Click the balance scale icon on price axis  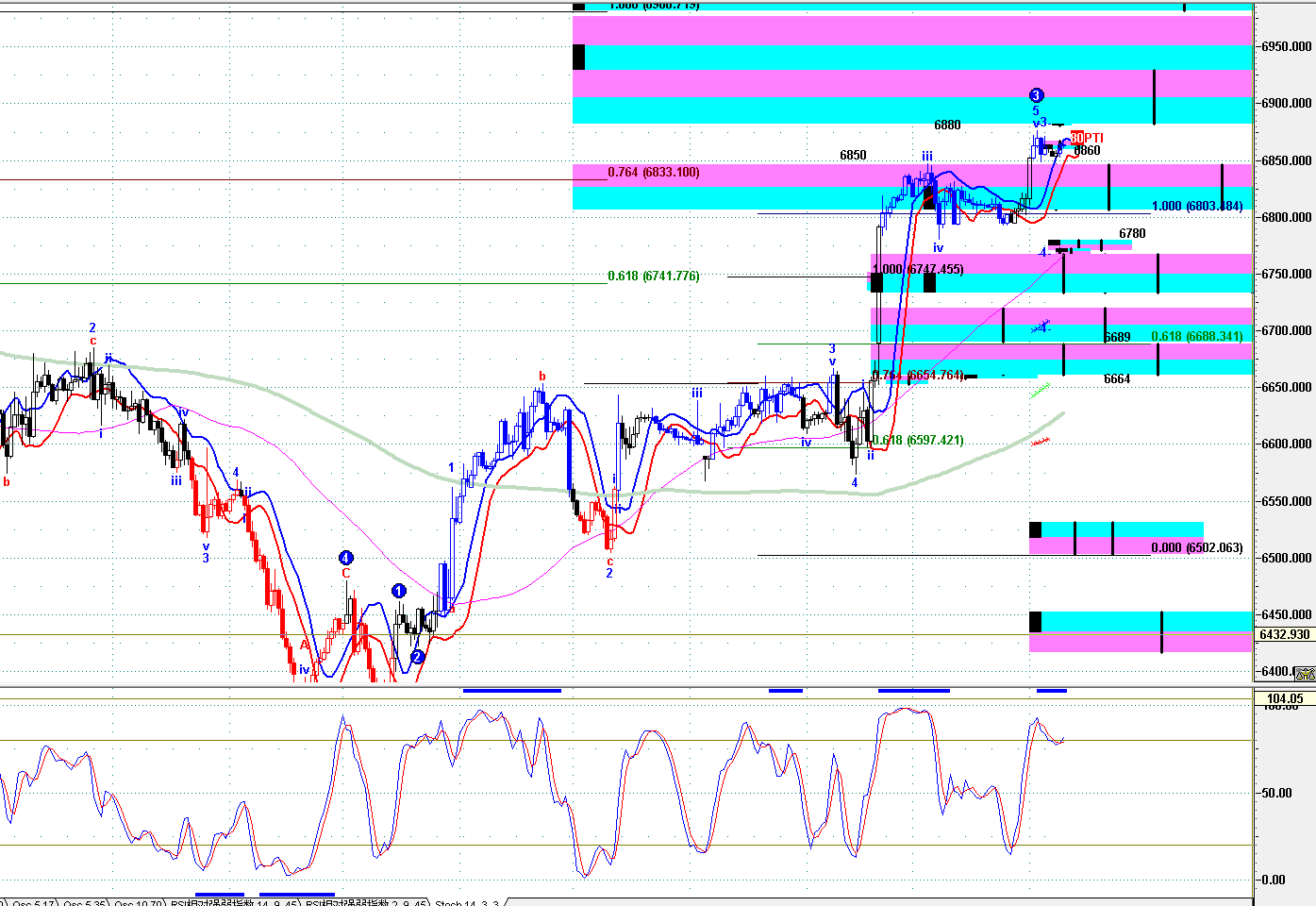[1305, 673]
